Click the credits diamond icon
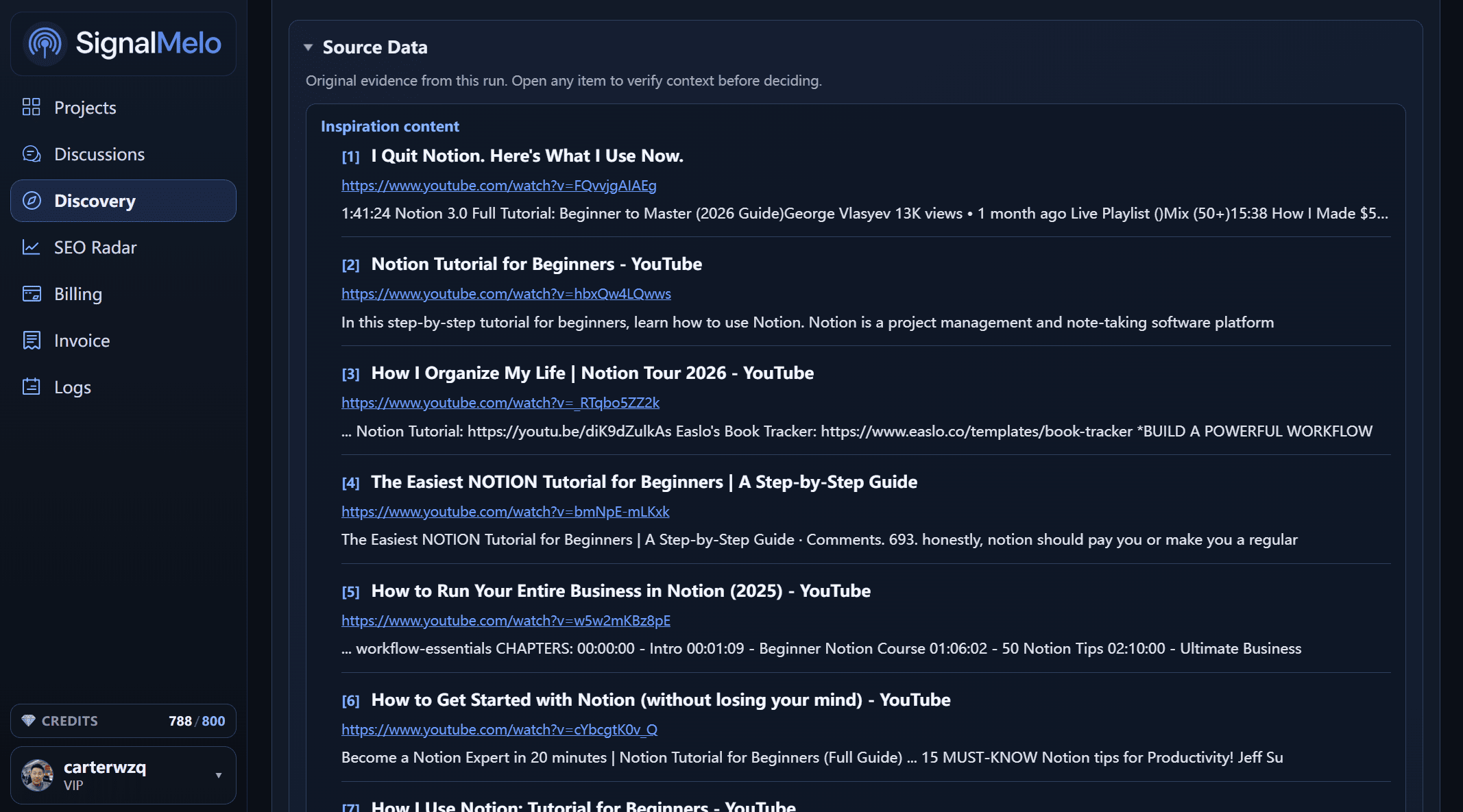This screenshot has width=1463, height=812. tap(28, 721)
